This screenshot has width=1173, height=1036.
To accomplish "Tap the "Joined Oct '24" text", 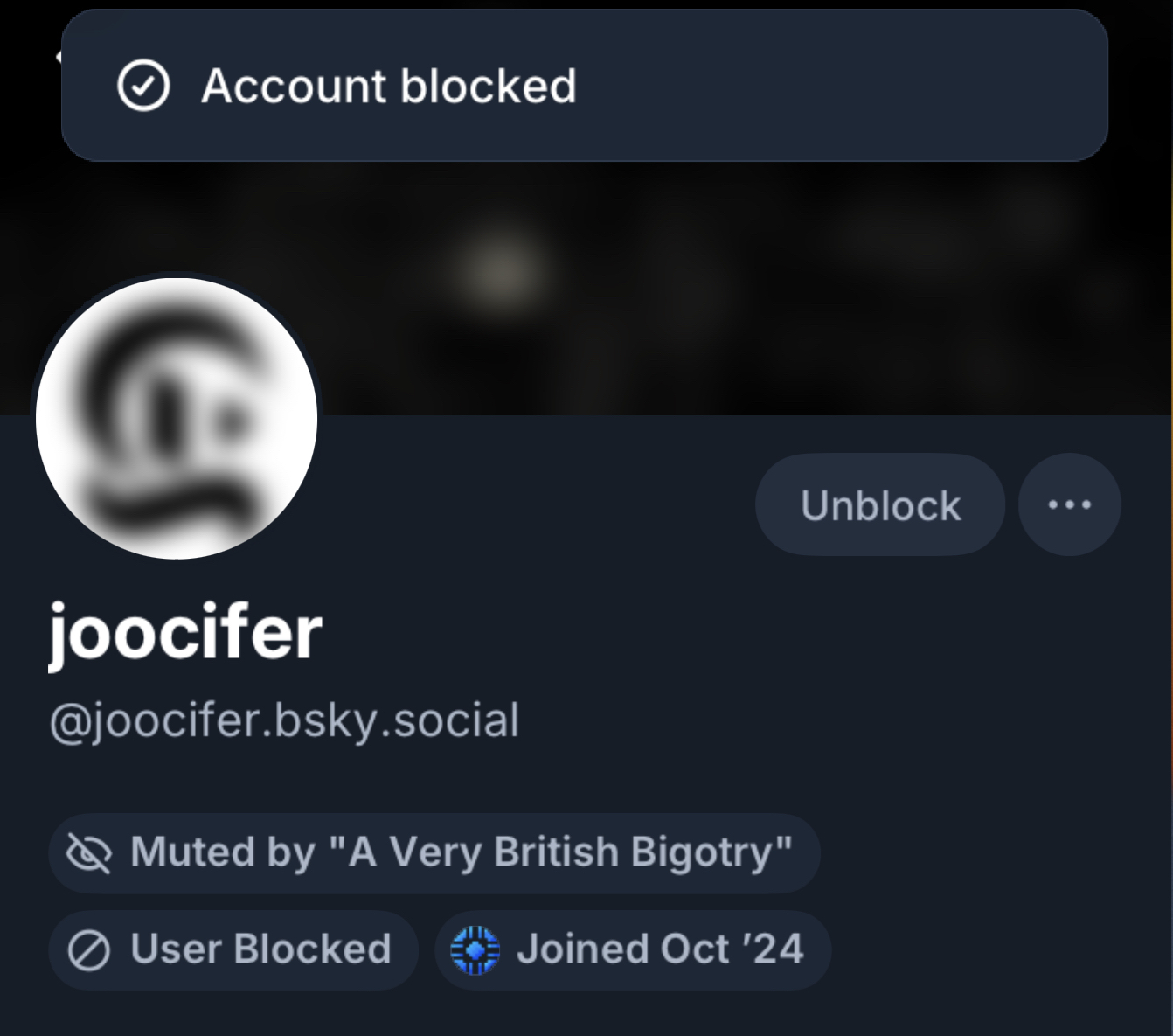I will coord(659,949).
